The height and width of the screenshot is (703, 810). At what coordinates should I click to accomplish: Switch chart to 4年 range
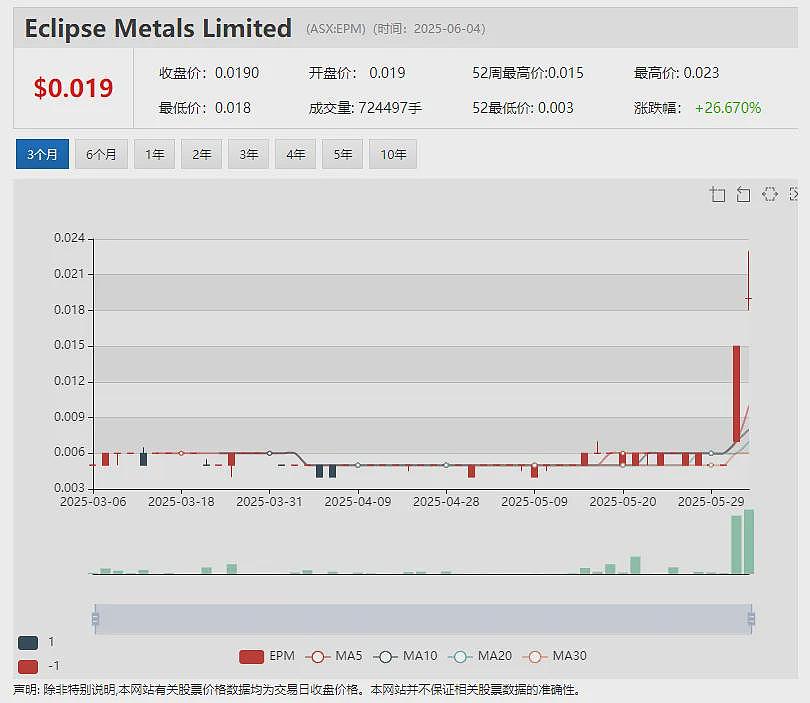(295, 154)
